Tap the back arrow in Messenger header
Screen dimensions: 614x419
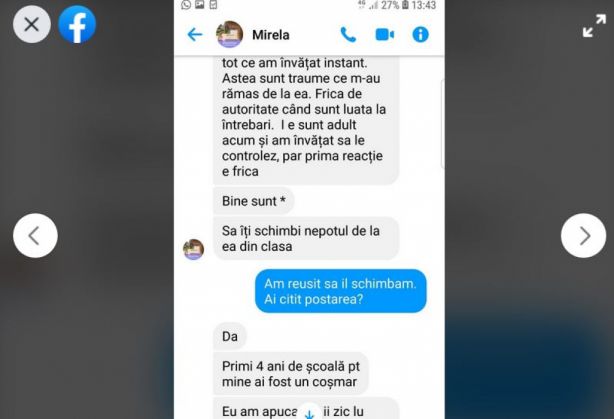coord(195,34)
